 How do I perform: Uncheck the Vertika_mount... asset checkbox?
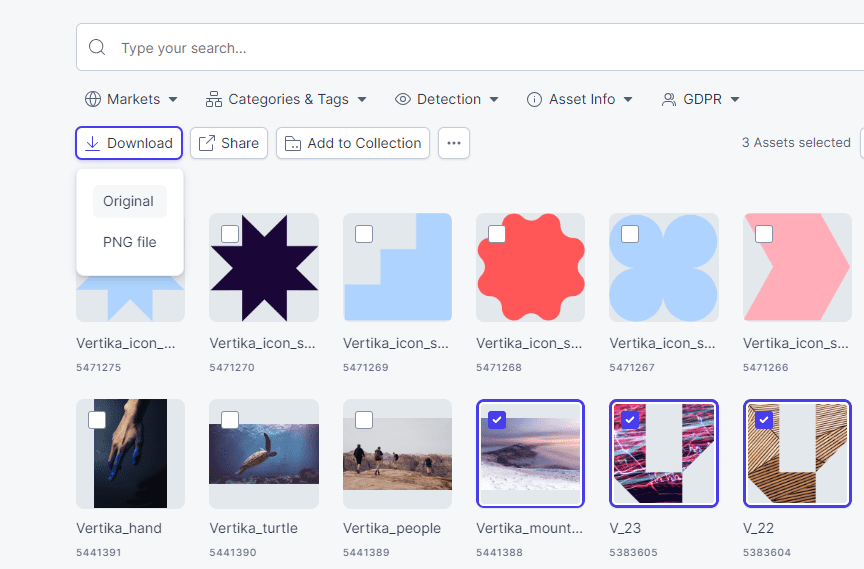497,420
